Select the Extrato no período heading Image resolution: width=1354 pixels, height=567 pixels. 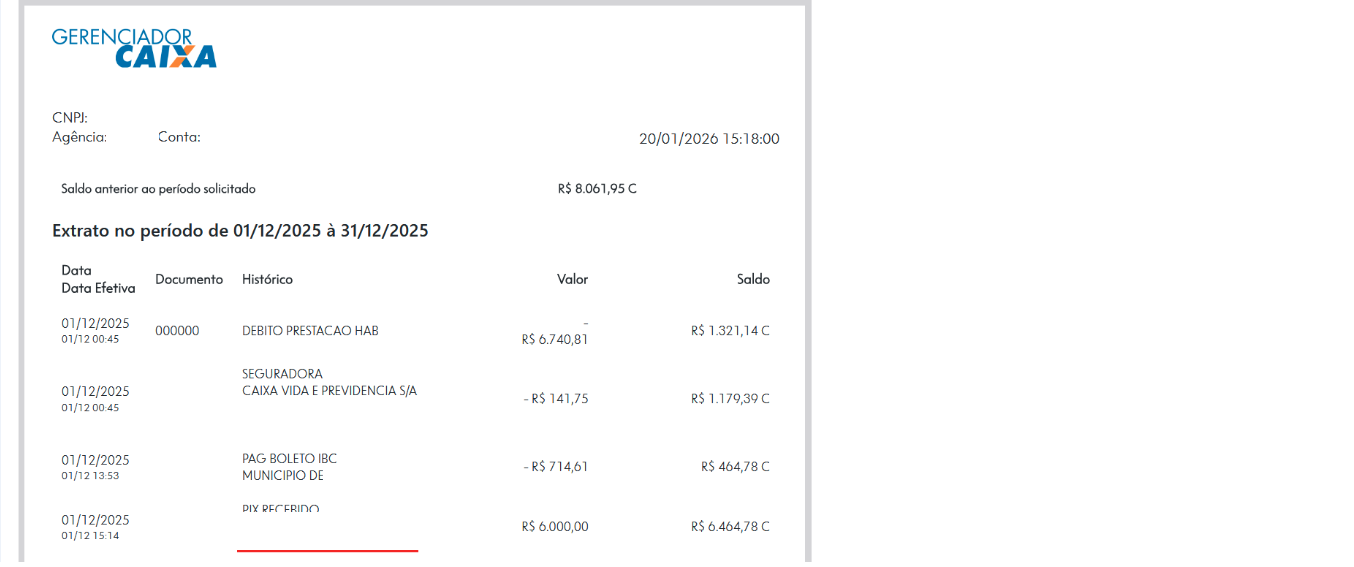point(240,231)
